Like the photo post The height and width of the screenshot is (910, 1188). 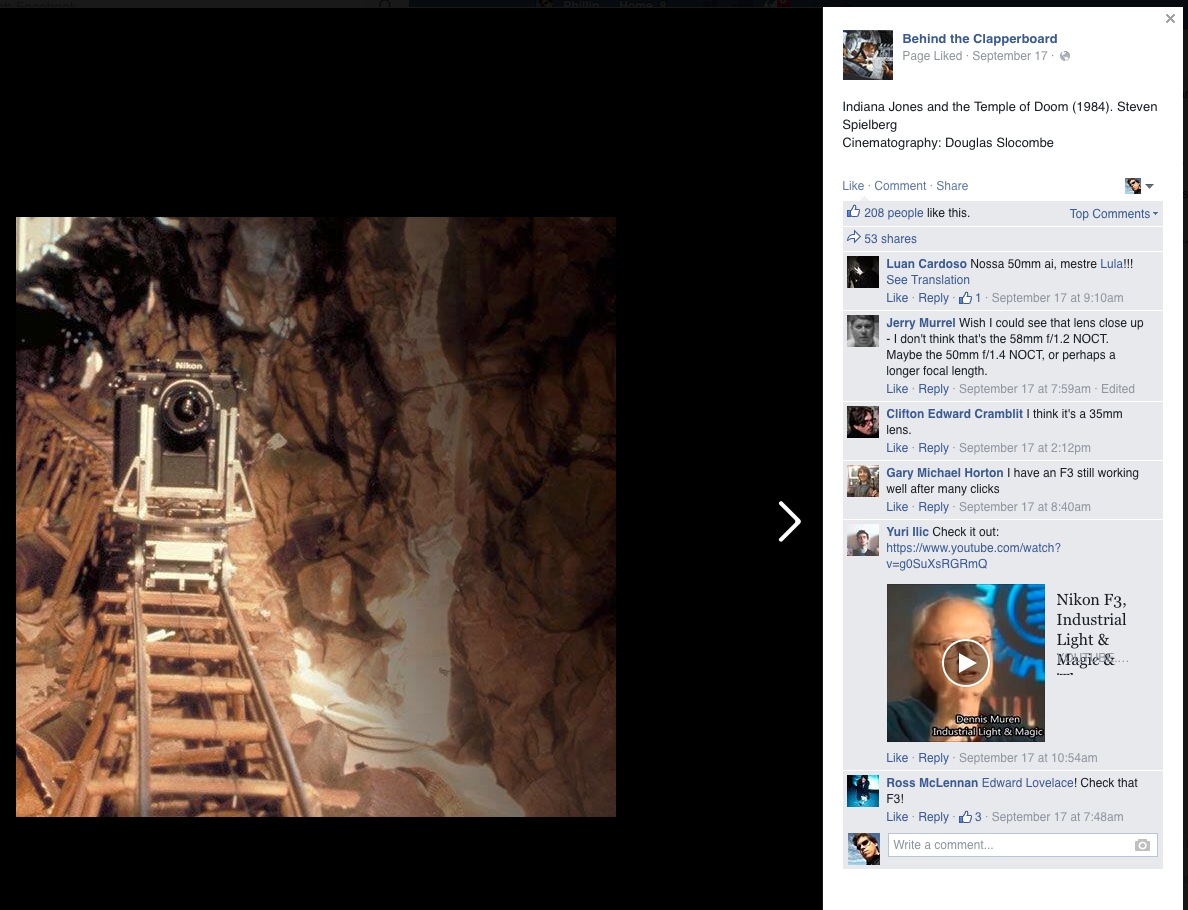(852, 186)
